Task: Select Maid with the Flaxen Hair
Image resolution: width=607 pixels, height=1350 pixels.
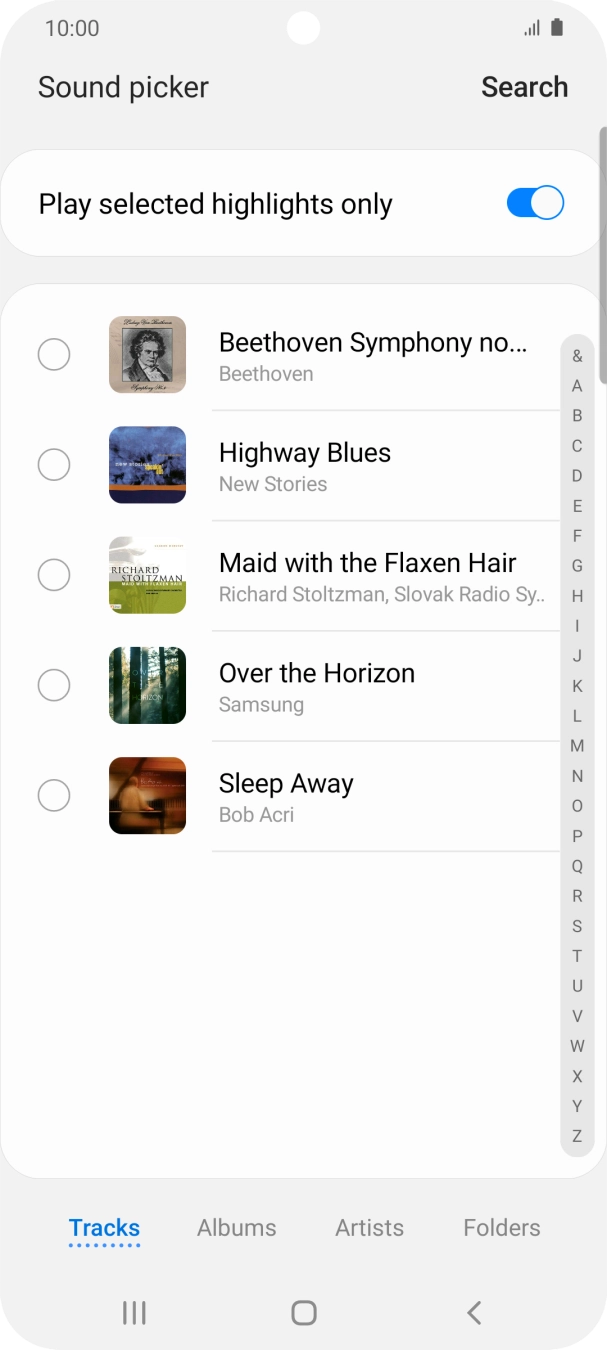Action: click(x=54, y=575)
